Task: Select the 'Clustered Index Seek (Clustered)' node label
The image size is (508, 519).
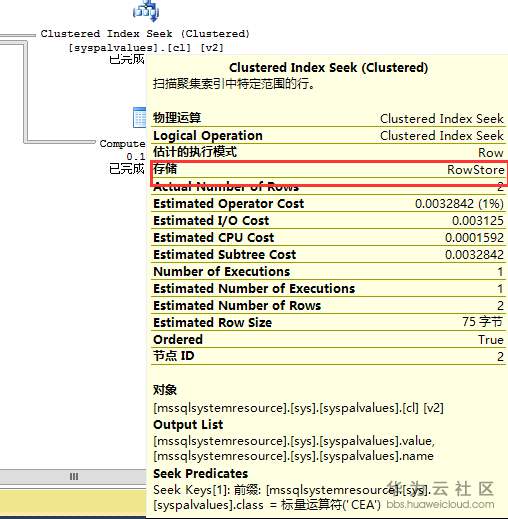Action: tap(145, 34)
